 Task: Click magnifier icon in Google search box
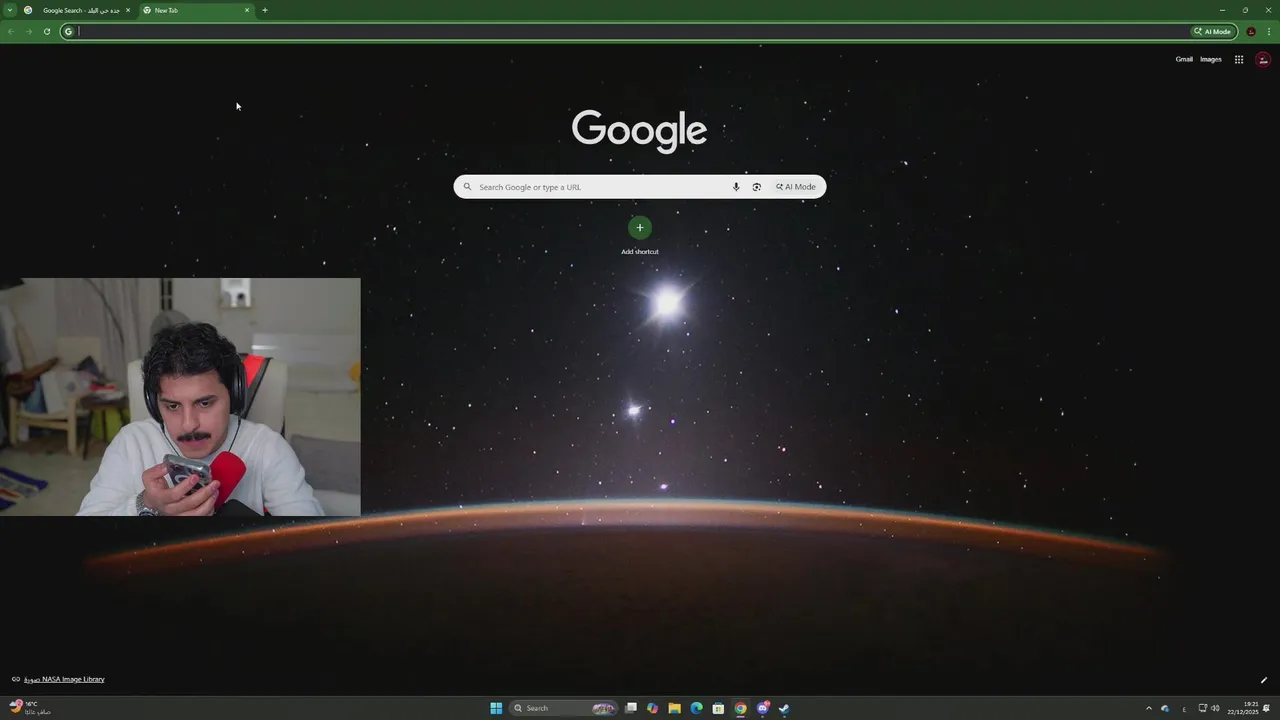467,187
